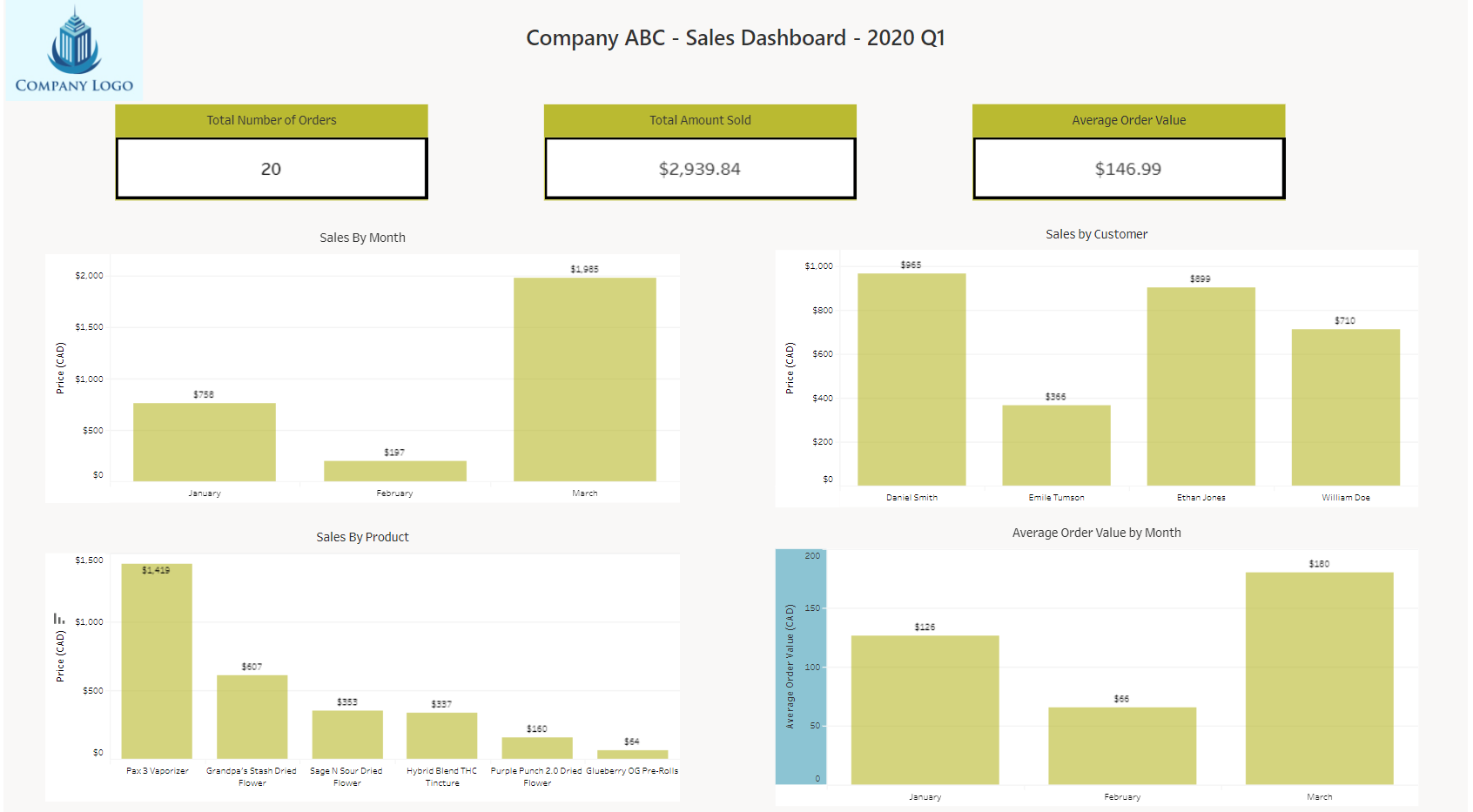Click Emile Tumson's $366 sales bar
Screen dimensions: 1473x812
pyautogui.click(x=1056, y=445)
